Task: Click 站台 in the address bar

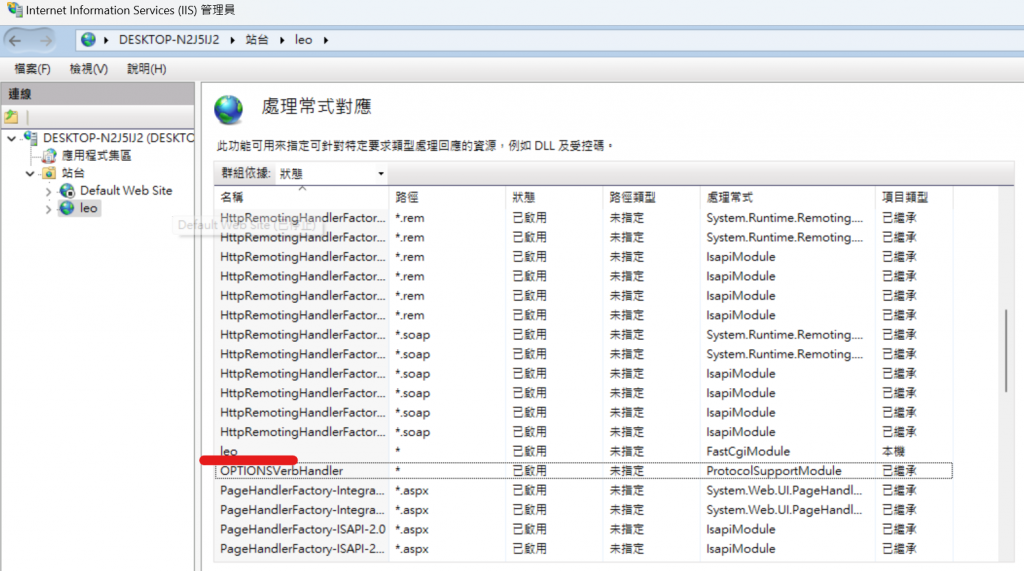Action: [x=257, y=40]
